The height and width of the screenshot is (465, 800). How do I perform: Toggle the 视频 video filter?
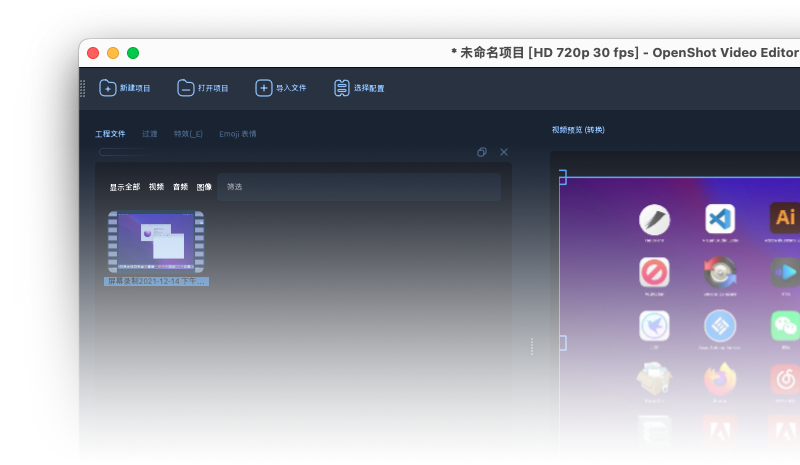[x=157, y=187]
